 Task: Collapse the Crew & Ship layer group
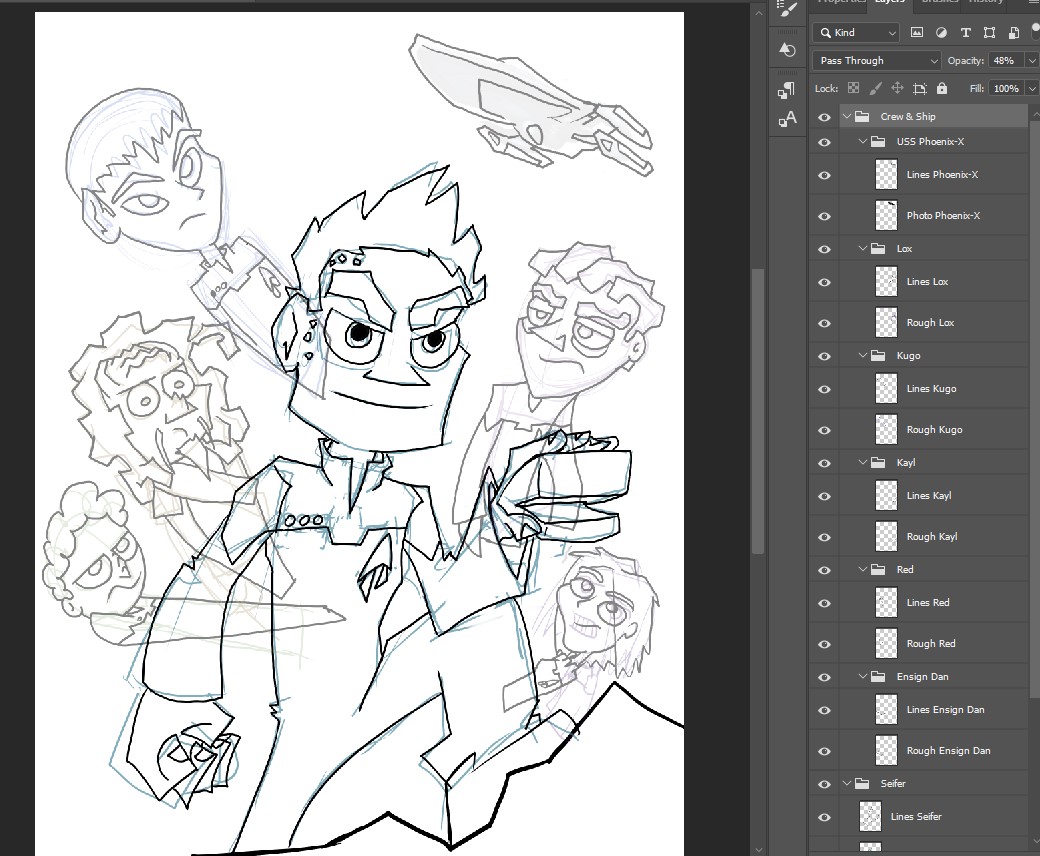(x=846, y=115)
